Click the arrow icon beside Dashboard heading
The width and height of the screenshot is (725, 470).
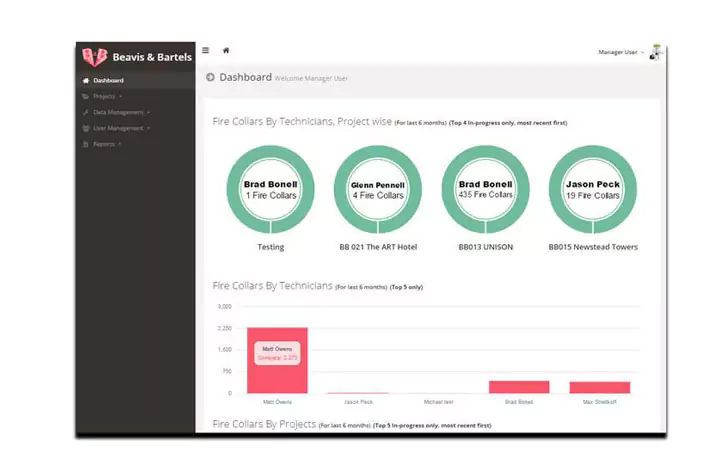pos(210,77)
